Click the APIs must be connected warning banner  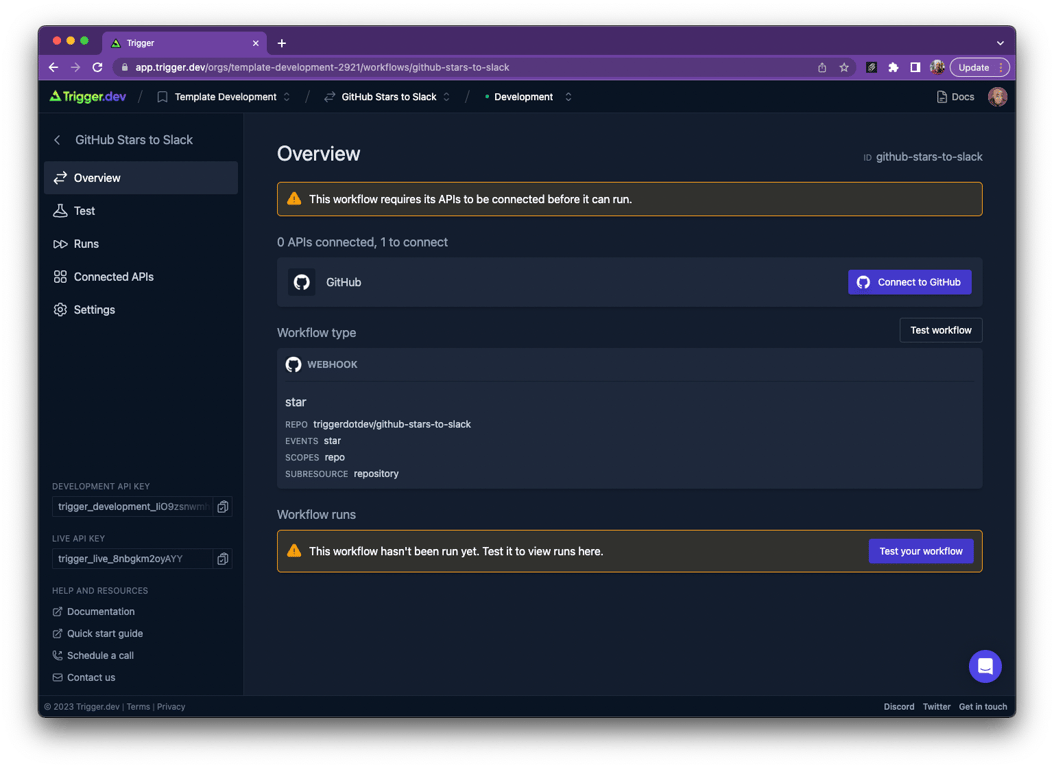[630, 200]
